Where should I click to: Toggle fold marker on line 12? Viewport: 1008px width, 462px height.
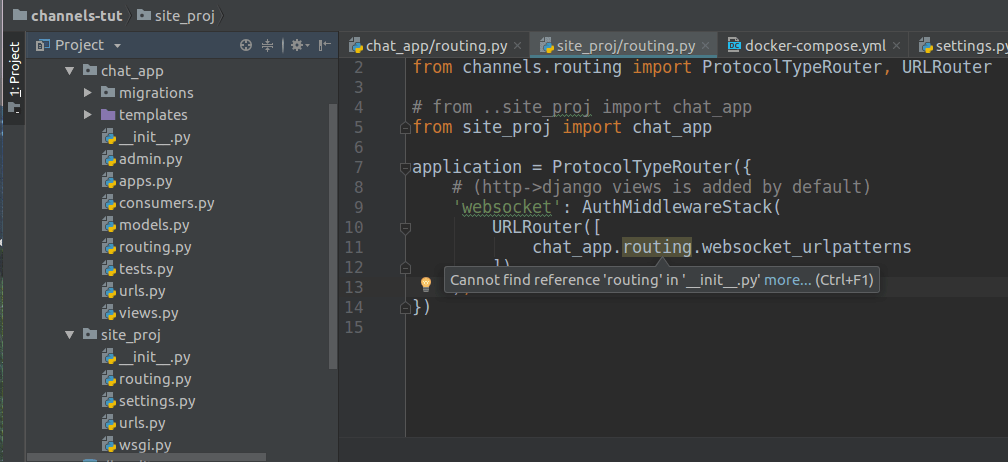pos(404,267)
